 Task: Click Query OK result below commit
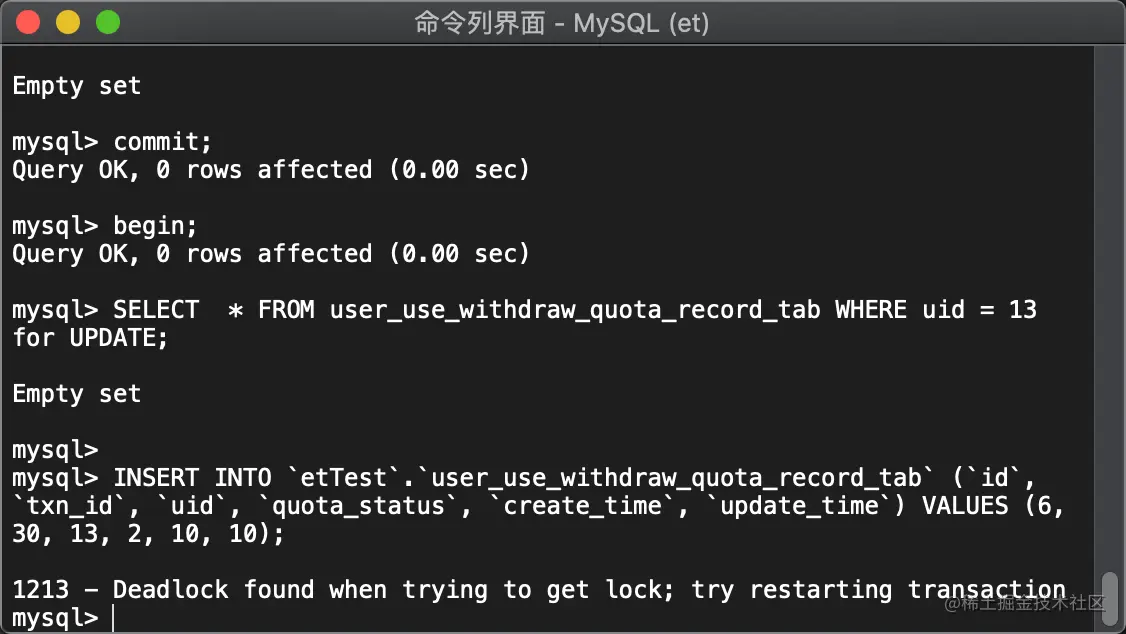tap(271, 169)
